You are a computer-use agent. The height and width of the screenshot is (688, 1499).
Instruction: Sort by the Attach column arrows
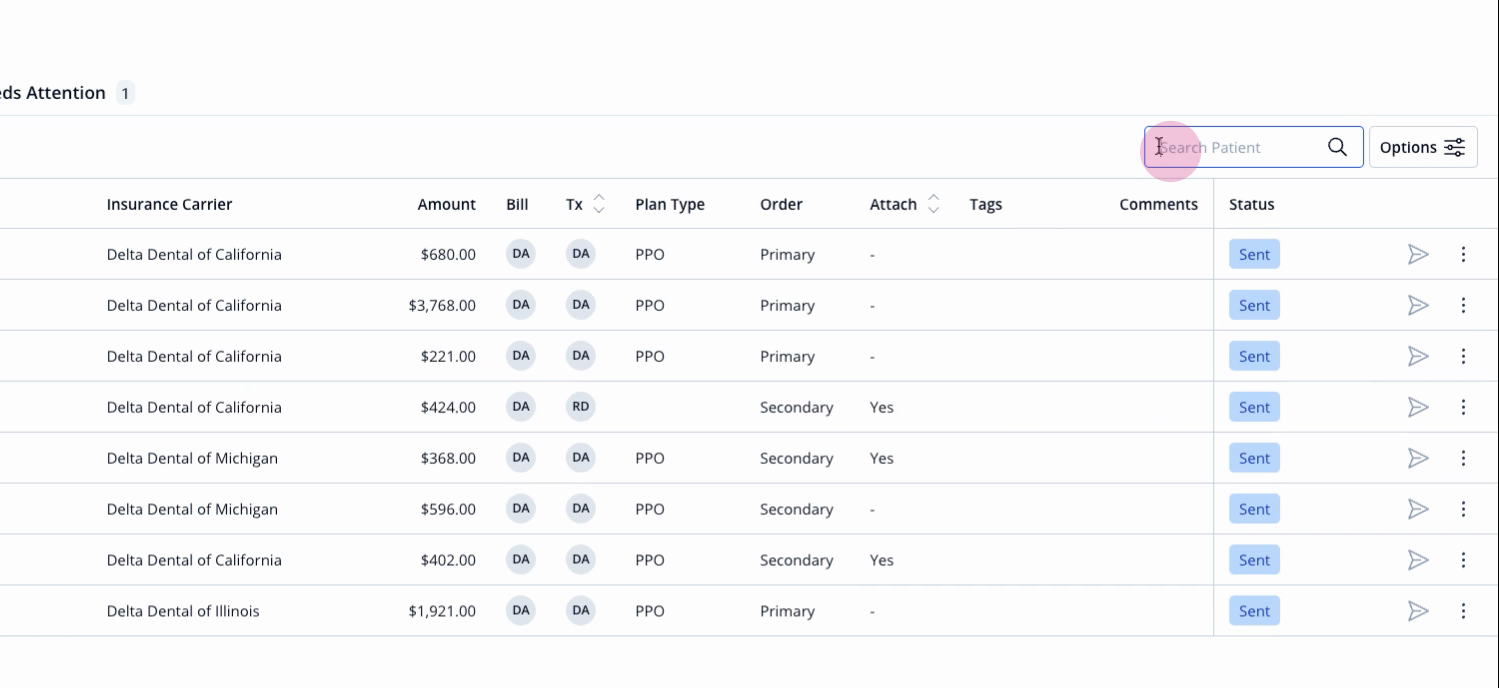[x=934, y=204]
